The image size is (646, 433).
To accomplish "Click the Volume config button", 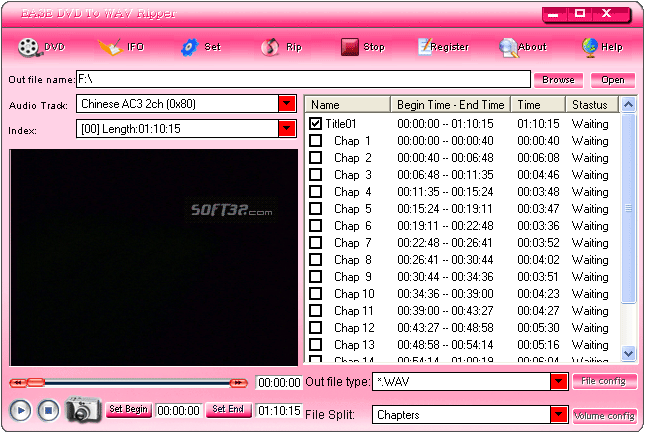I will (x=604, y=415).
